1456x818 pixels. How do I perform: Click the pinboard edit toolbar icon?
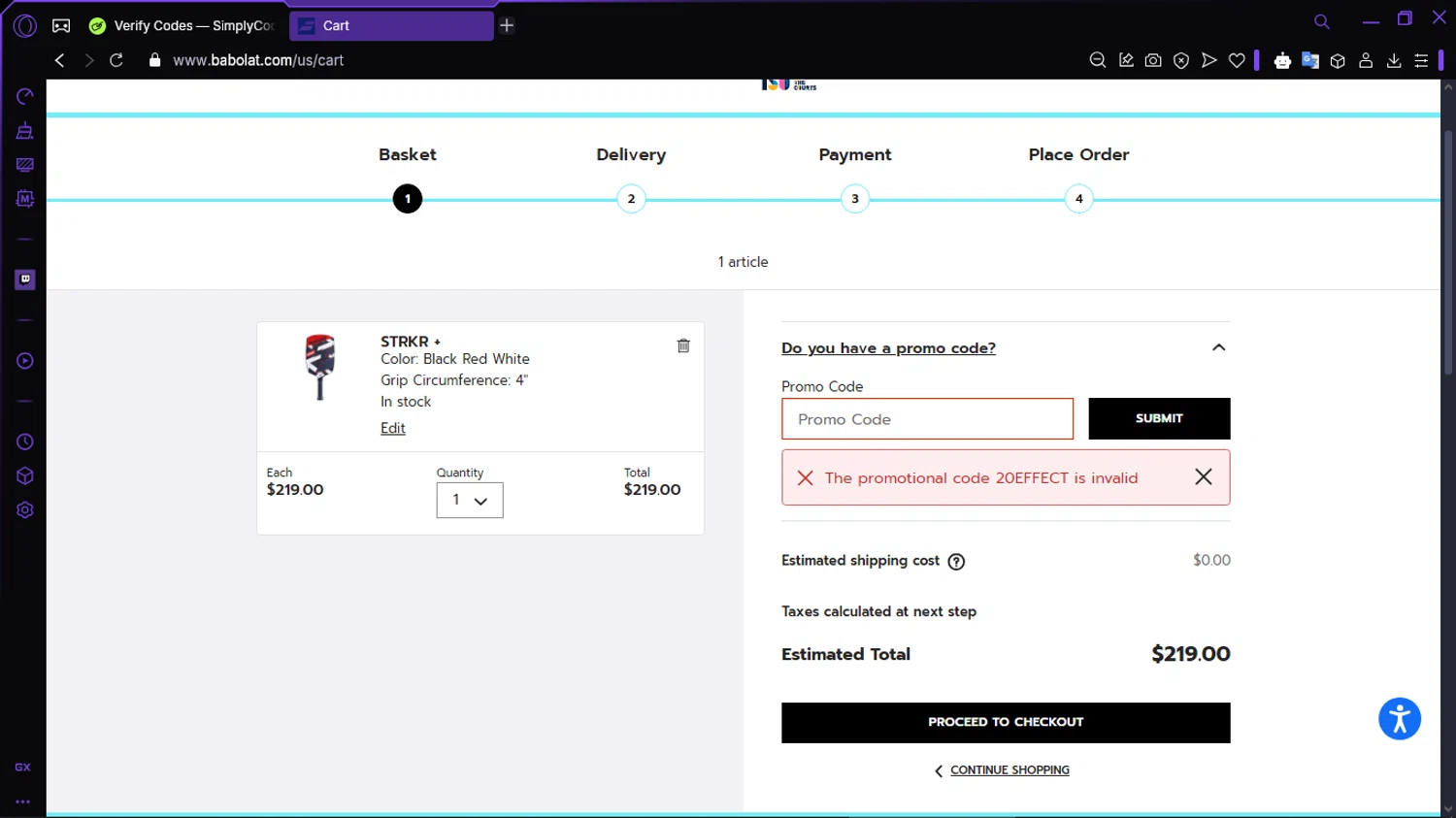click(1126, 60)
